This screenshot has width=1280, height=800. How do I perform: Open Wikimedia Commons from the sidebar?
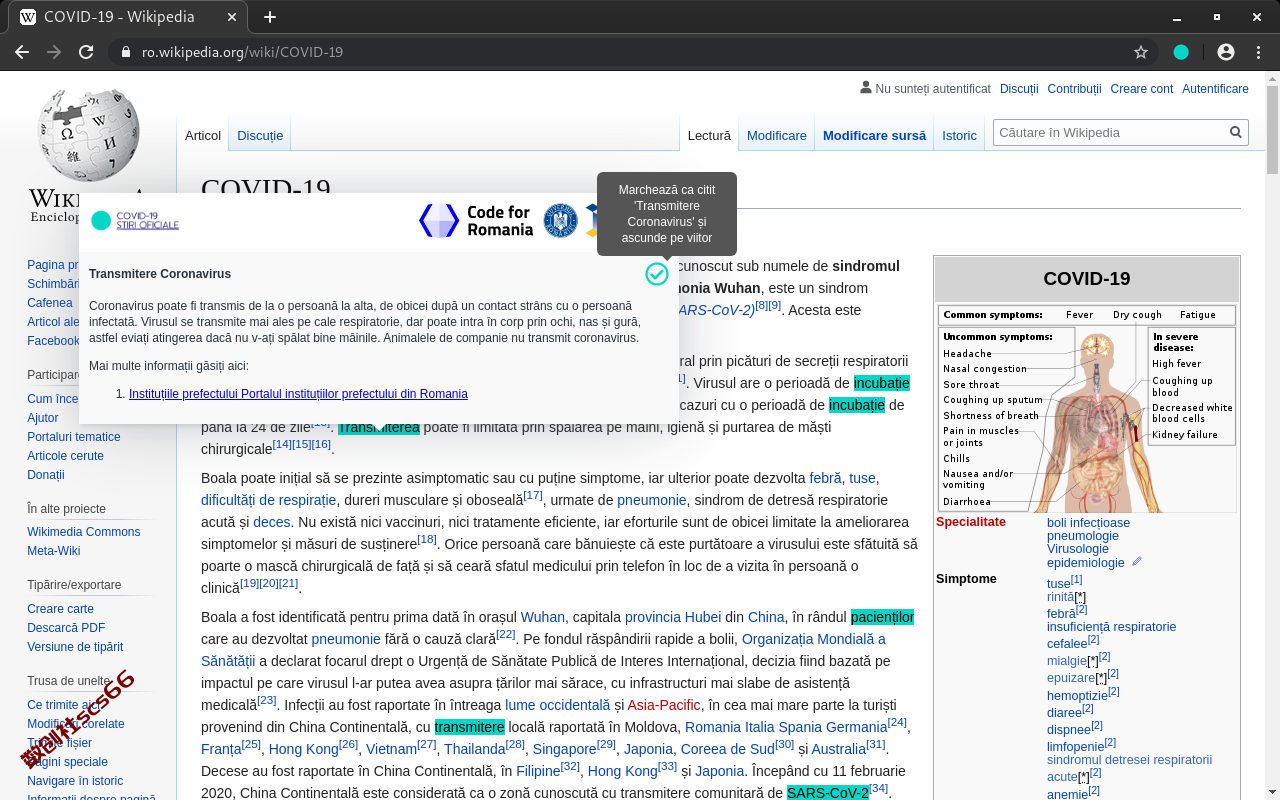coord(84,532)
